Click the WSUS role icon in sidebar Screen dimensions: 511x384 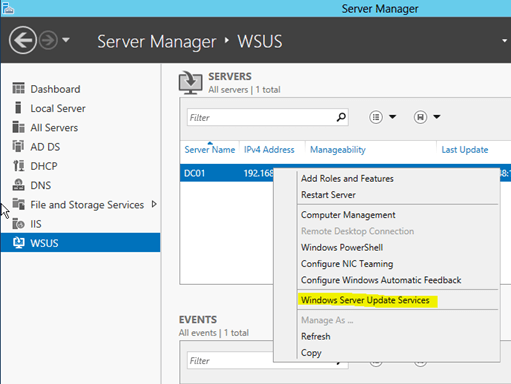(x=18, y=243)
